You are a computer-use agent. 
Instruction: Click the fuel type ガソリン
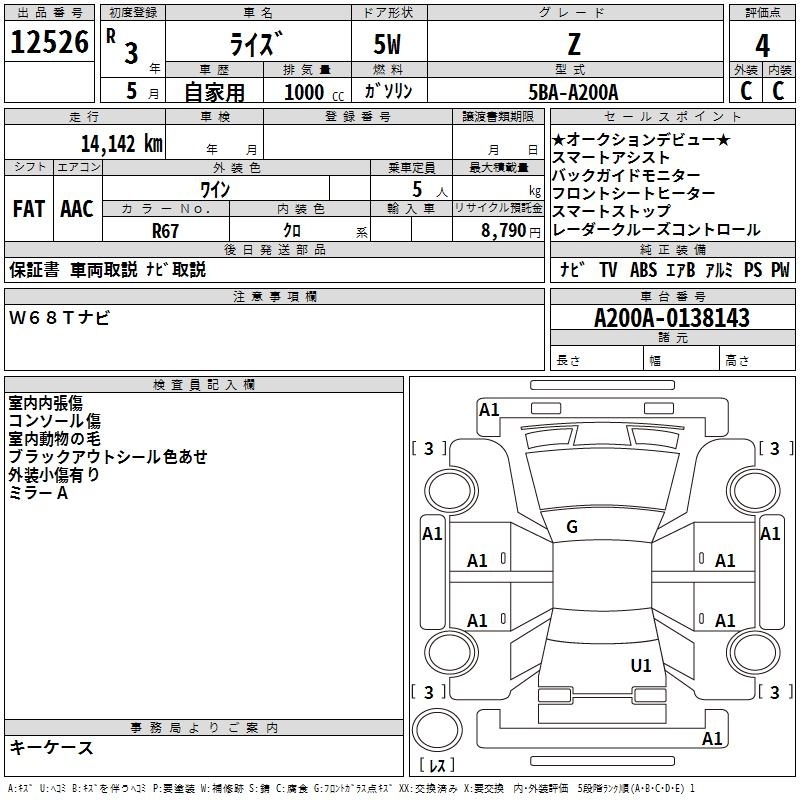click(x=388, y=91)
